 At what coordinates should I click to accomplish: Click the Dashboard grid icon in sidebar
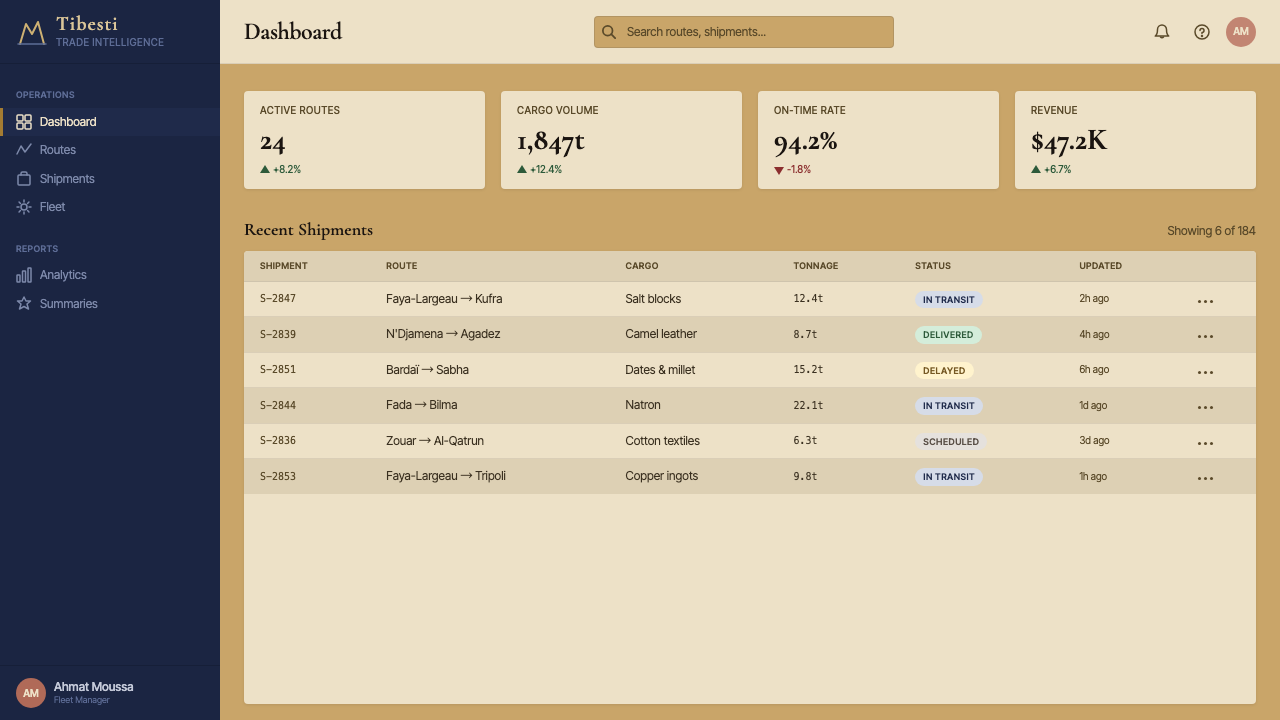(24, 122)
